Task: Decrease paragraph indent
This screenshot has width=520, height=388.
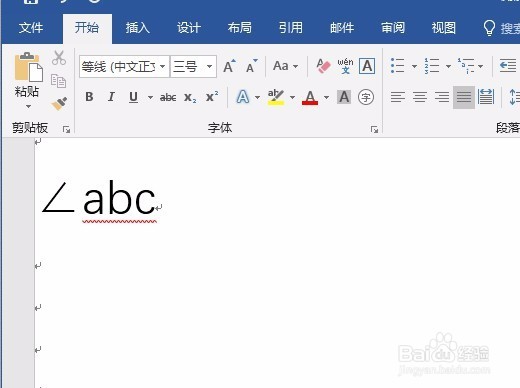Action: coord(508,66)
